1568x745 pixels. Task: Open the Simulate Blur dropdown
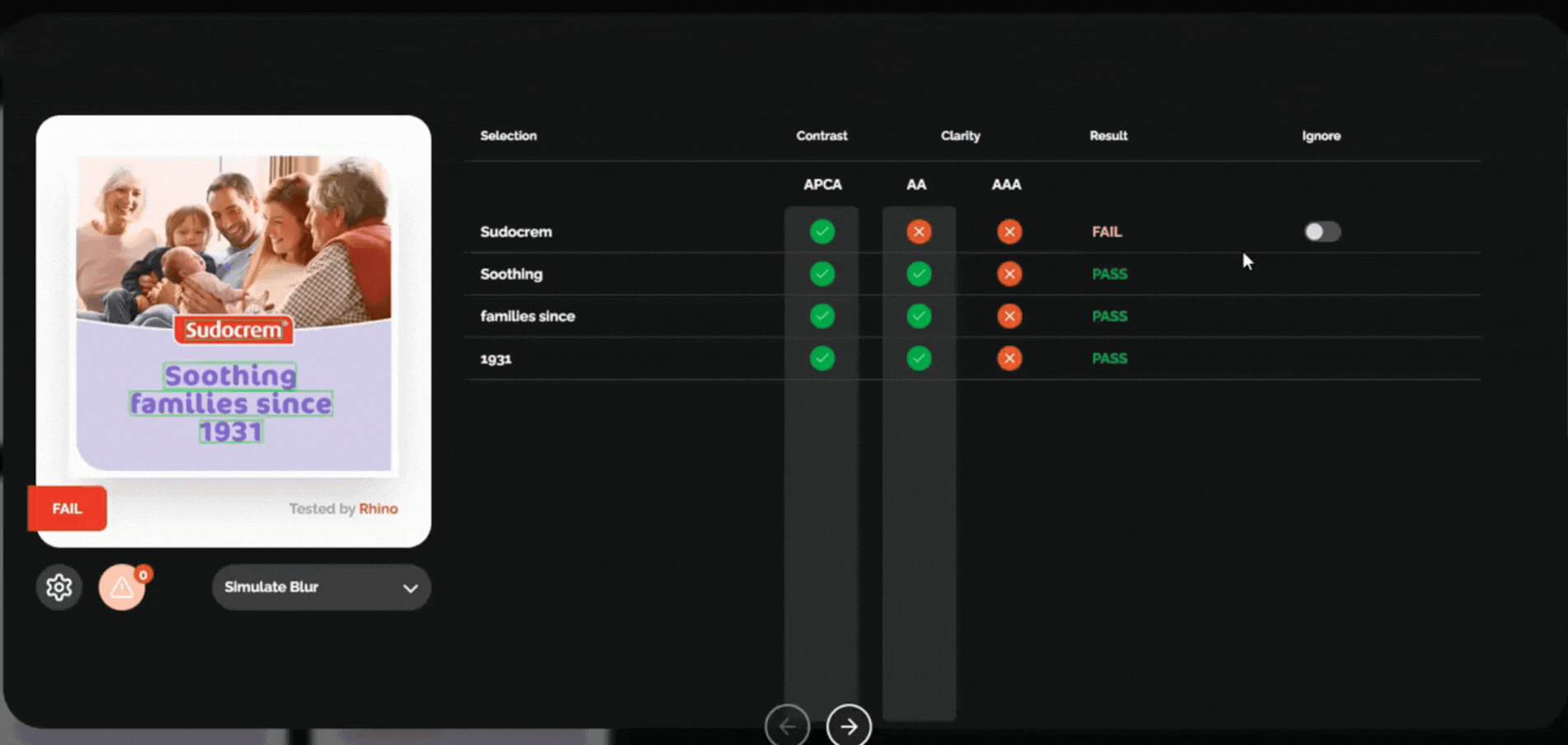(x=322, y=587)
